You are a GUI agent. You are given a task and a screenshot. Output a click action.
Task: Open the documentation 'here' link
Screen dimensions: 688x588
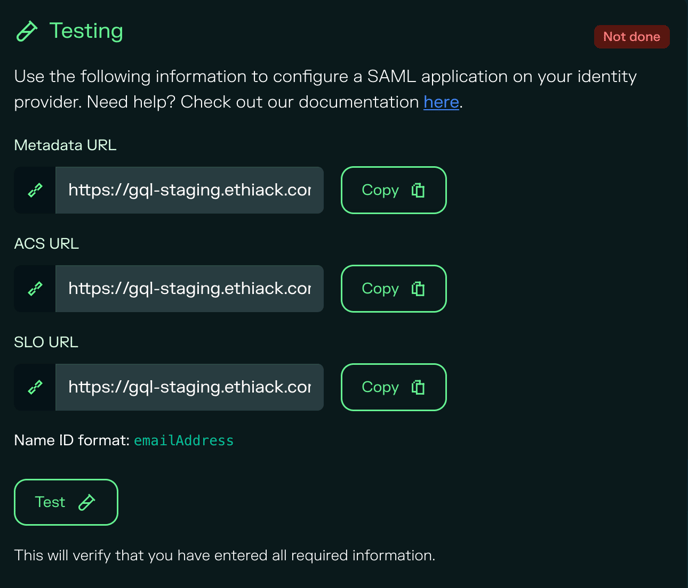tap(441, 102)
